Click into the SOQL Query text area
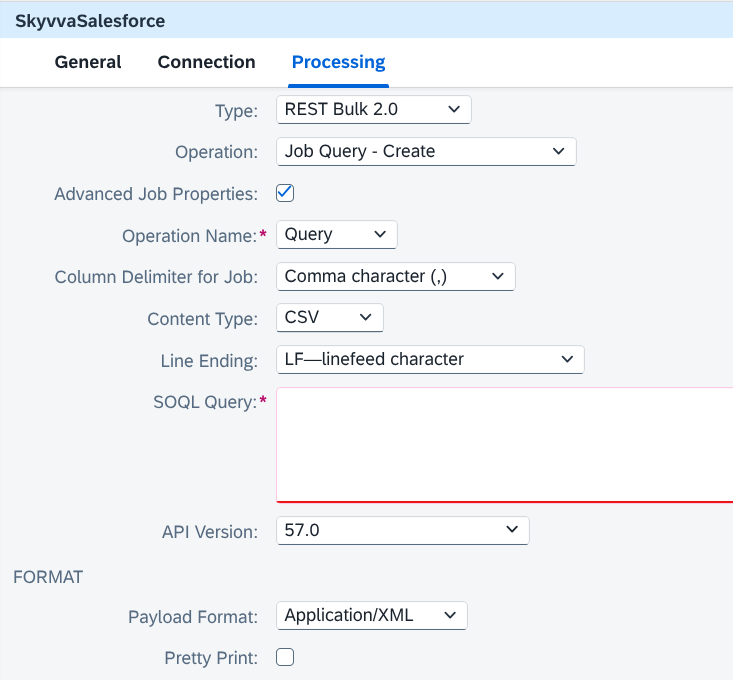The height and width of the screenshot is (680, 733). (504, 445)
